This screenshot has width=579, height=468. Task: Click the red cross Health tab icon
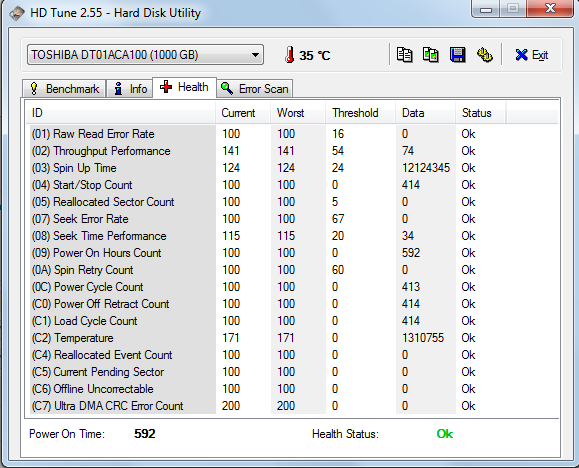pyautogui.click(x=166, y=87)
